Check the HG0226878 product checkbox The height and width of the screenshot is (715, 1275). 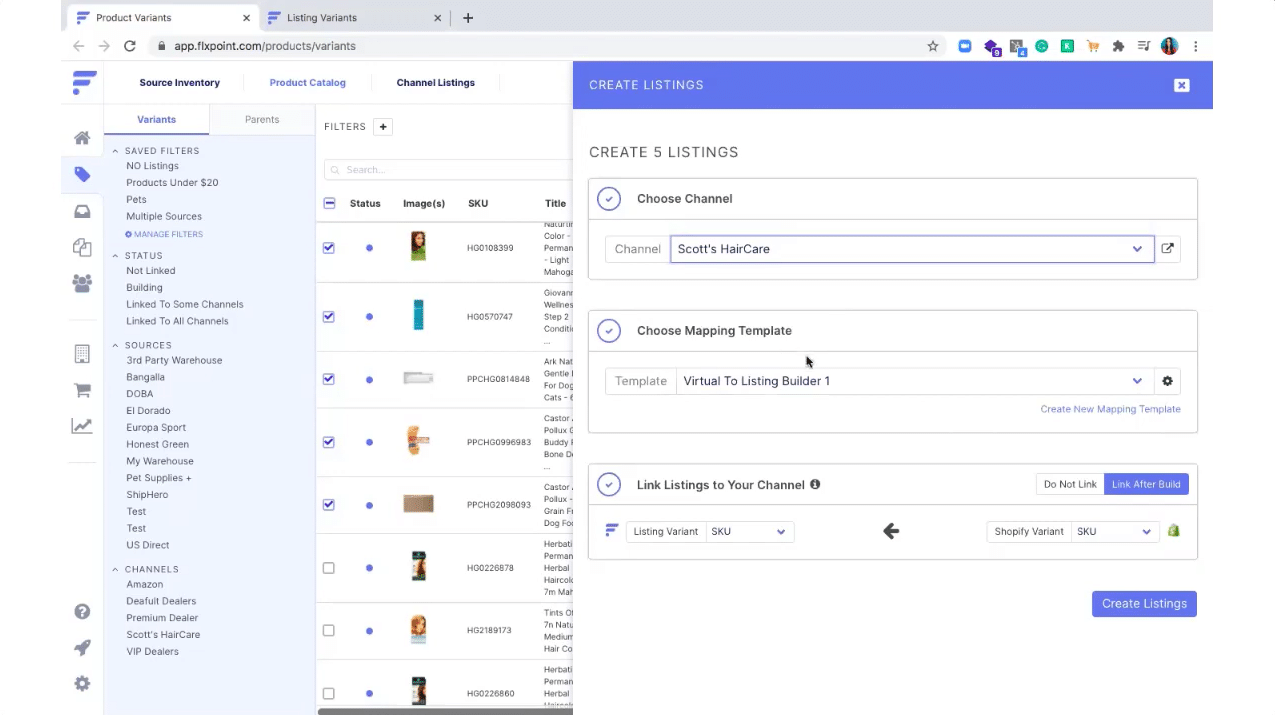329,568
